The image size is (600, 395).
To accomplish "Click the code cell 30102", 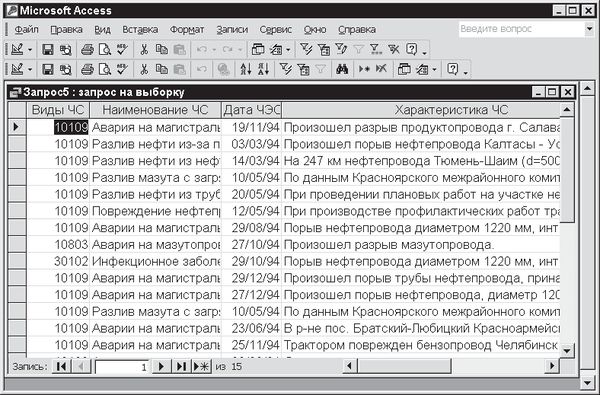I will [58, 261].
